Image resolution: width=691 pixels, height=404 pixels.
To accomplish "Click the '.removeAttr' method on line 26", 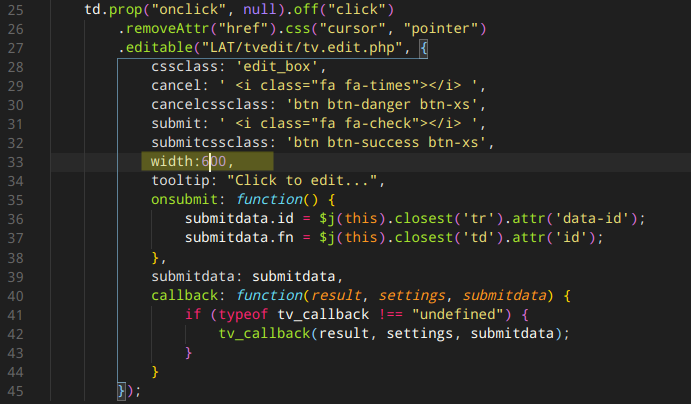I will [163, 29].
